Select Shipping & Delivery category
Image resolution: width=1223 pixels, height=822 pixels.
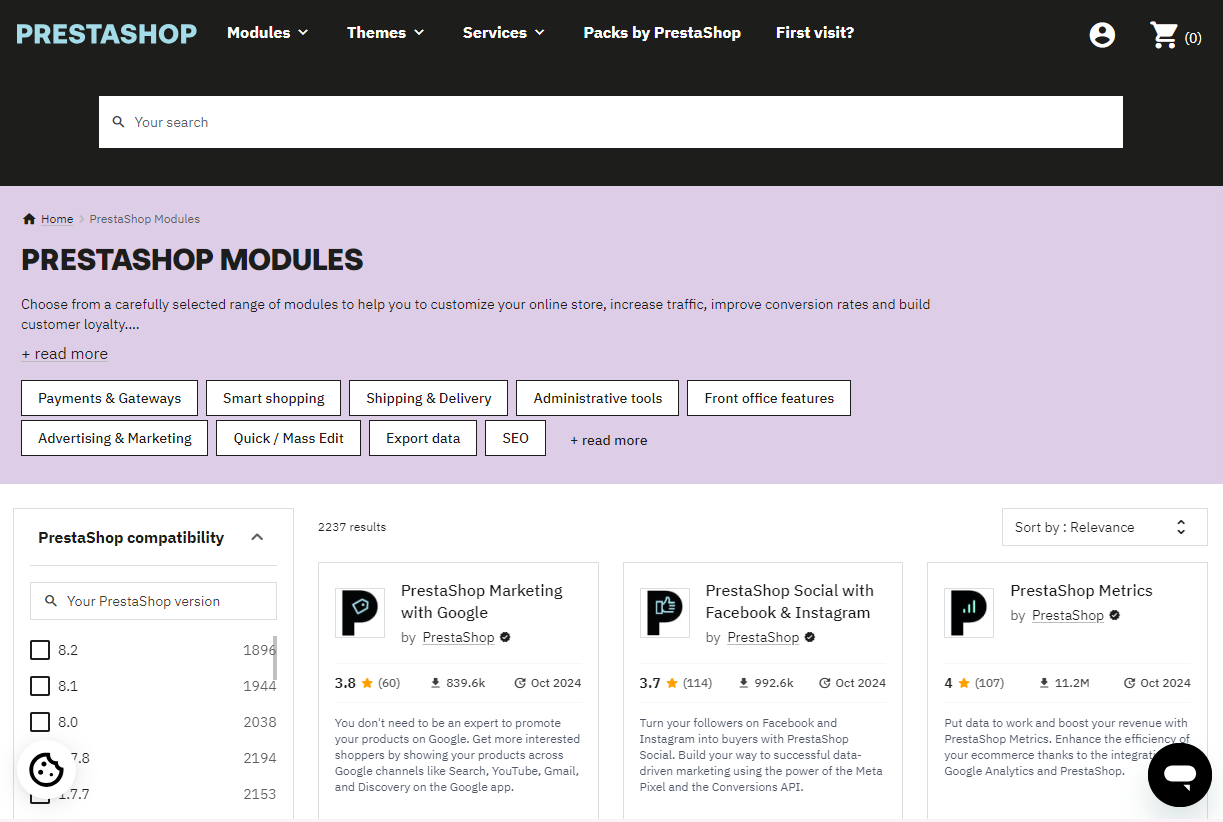click(429, 398)
